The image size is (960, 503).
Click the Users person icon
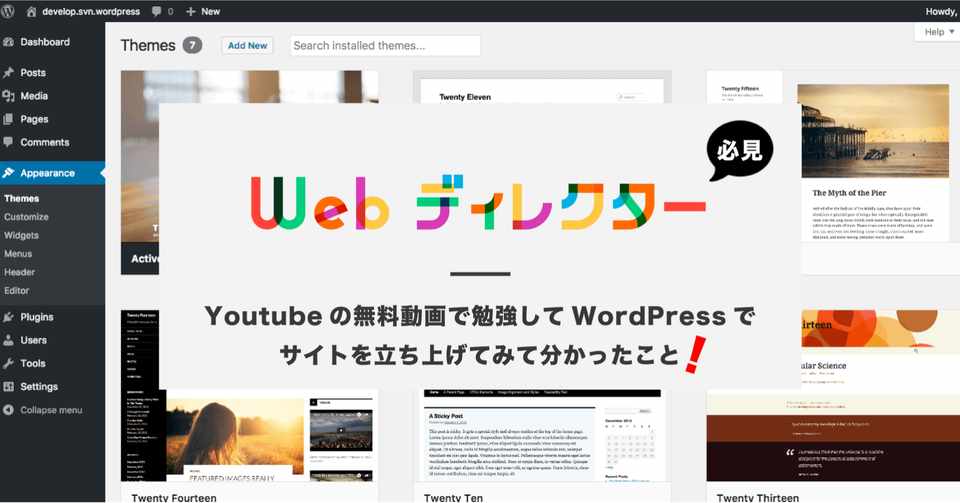(x=8, y=340)
